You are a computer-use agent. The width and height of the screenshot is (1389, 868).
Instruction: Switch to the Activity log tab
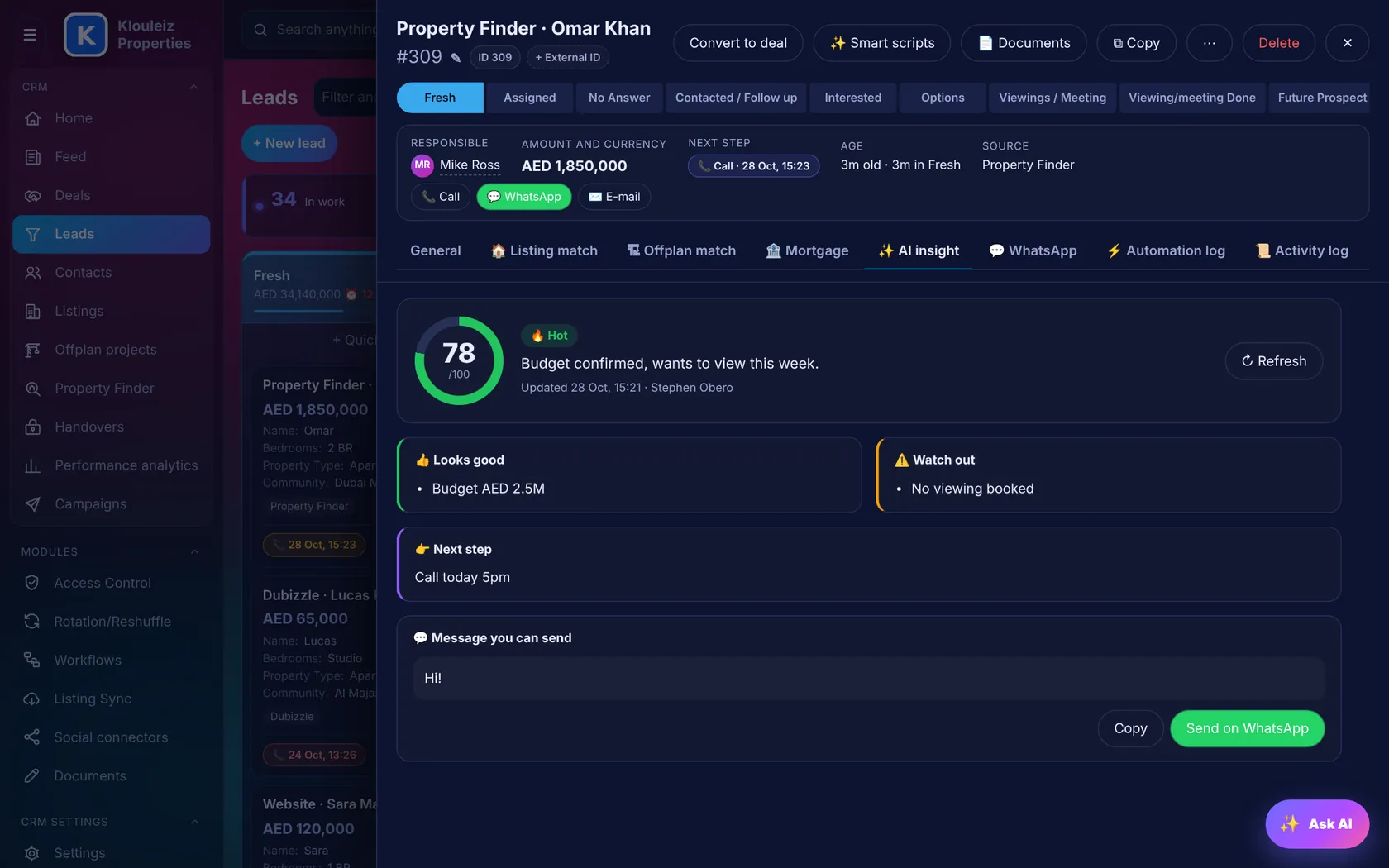1302,250
